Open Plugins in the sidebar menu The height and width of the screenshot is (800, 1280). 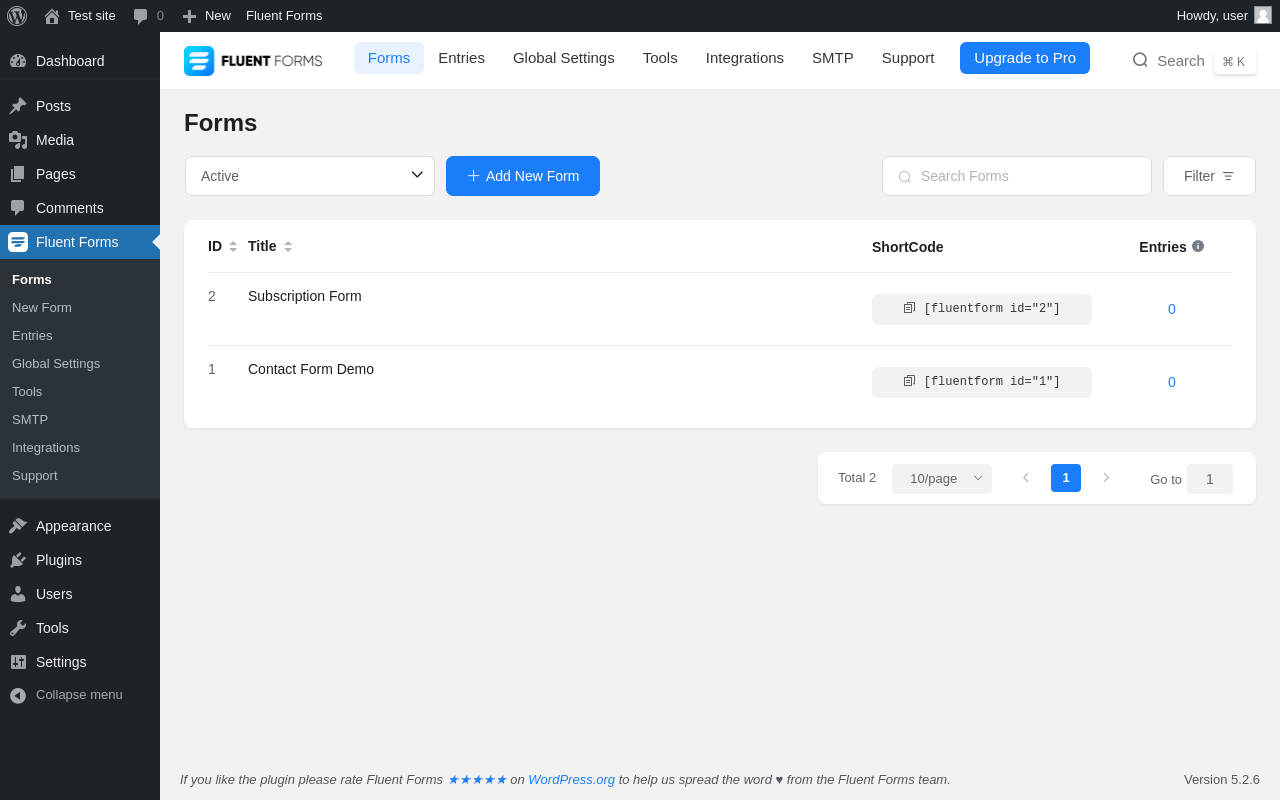point(59,560)
